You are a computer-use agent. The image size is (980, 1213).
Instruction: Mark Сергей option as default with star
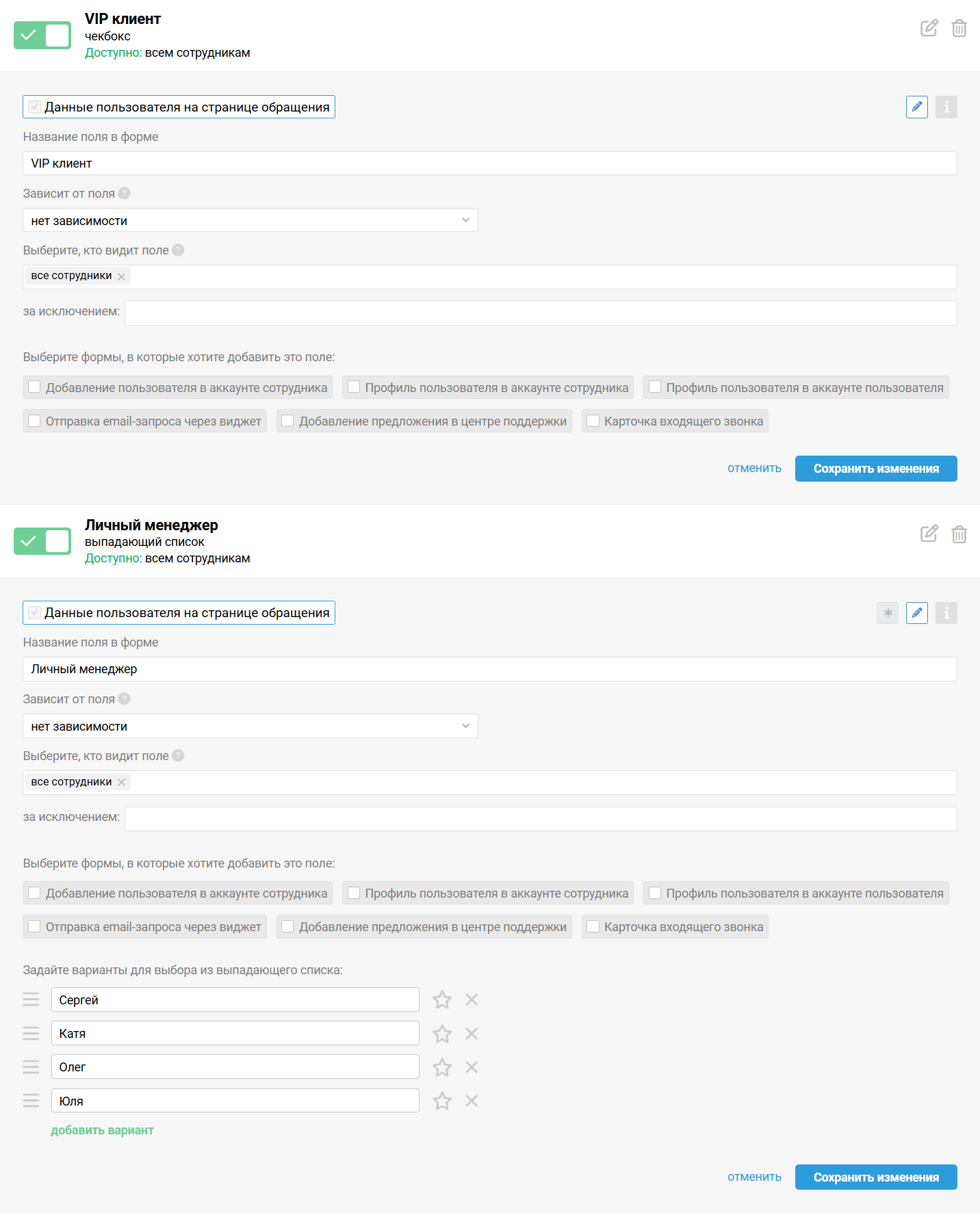coord(442,1000)
